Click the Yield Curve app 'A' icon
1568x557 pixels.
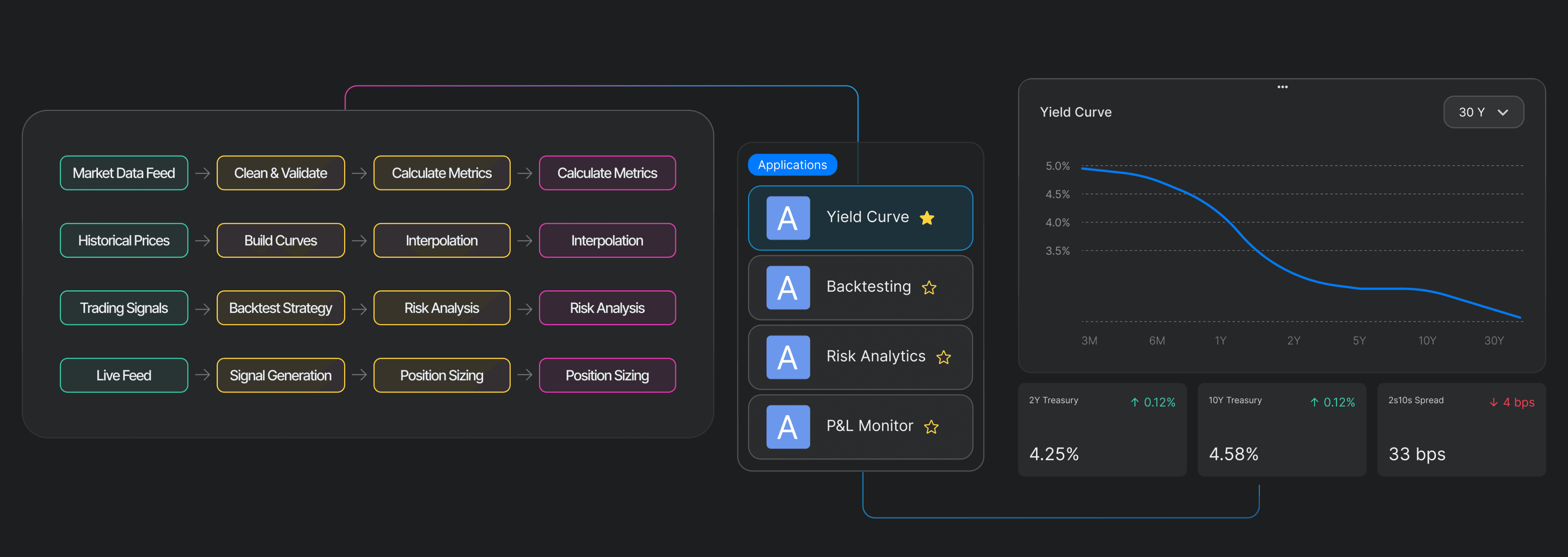tap(788, 218)
